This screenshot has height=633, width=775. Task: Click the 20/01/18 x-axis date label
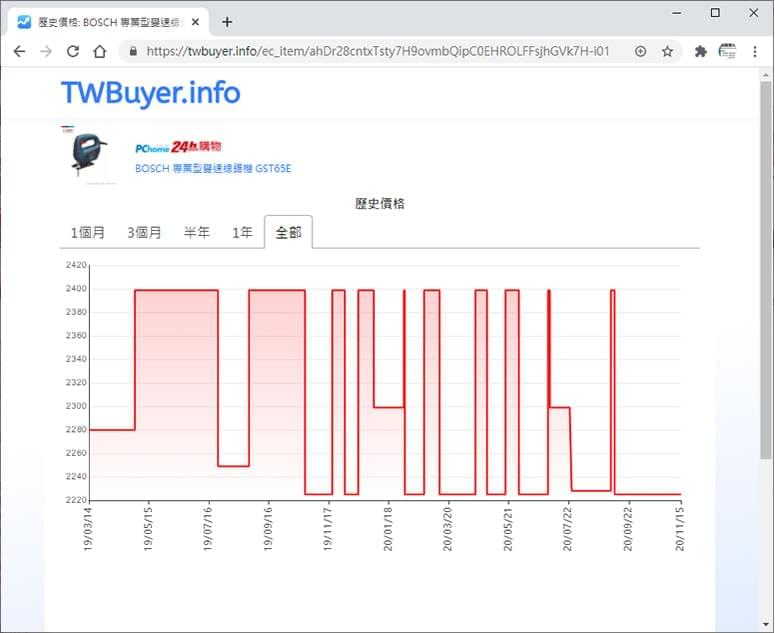coord(388,529)
